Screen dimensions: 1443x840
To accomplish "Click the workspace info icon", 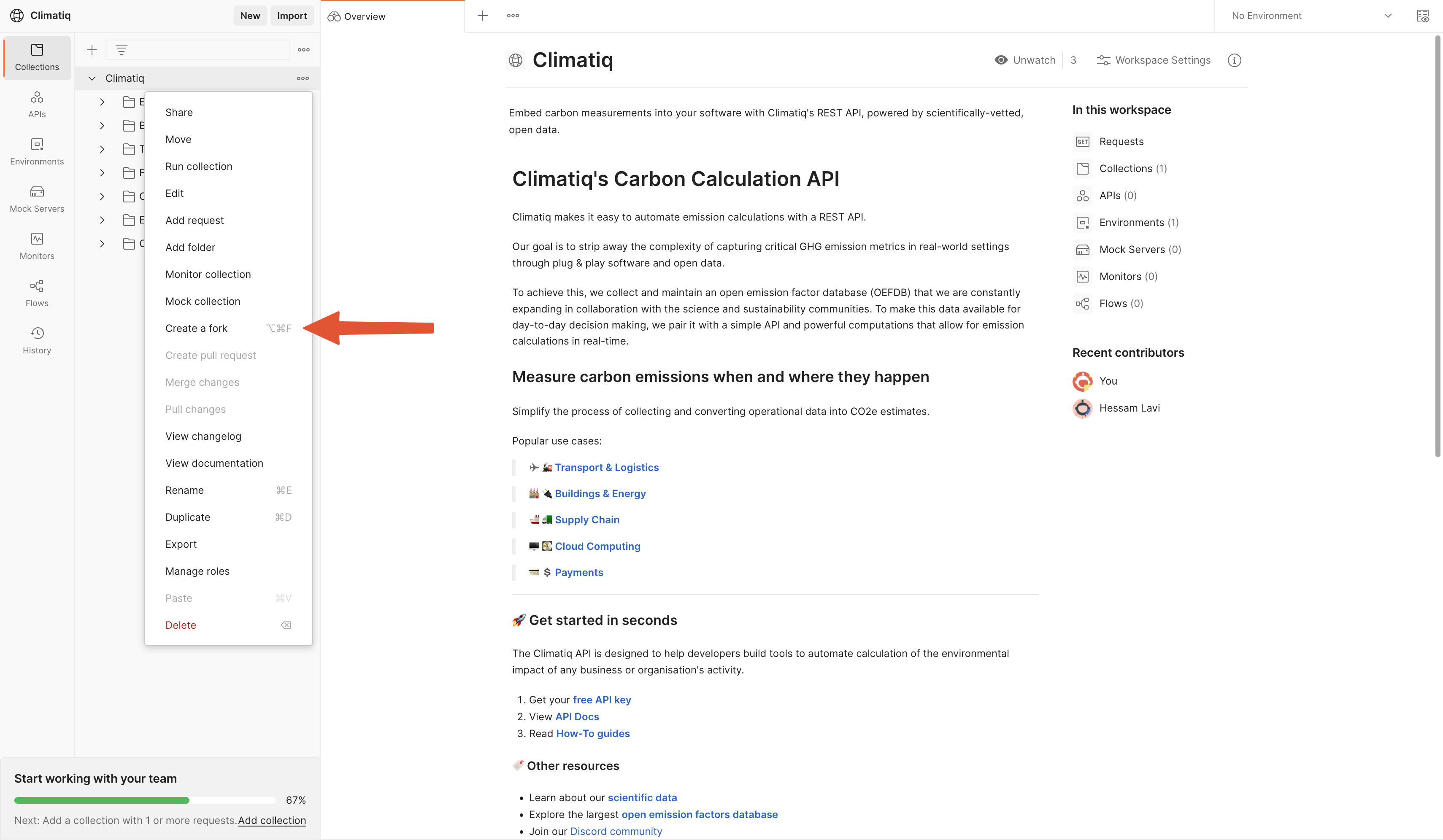I will coord(1235,60).
